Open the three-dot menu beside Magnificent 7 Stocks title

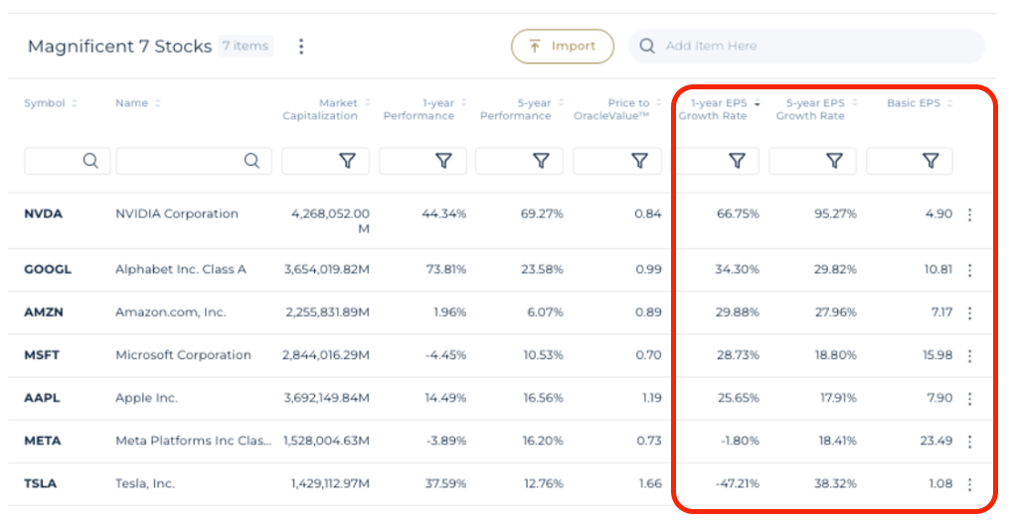click(301, 46)
